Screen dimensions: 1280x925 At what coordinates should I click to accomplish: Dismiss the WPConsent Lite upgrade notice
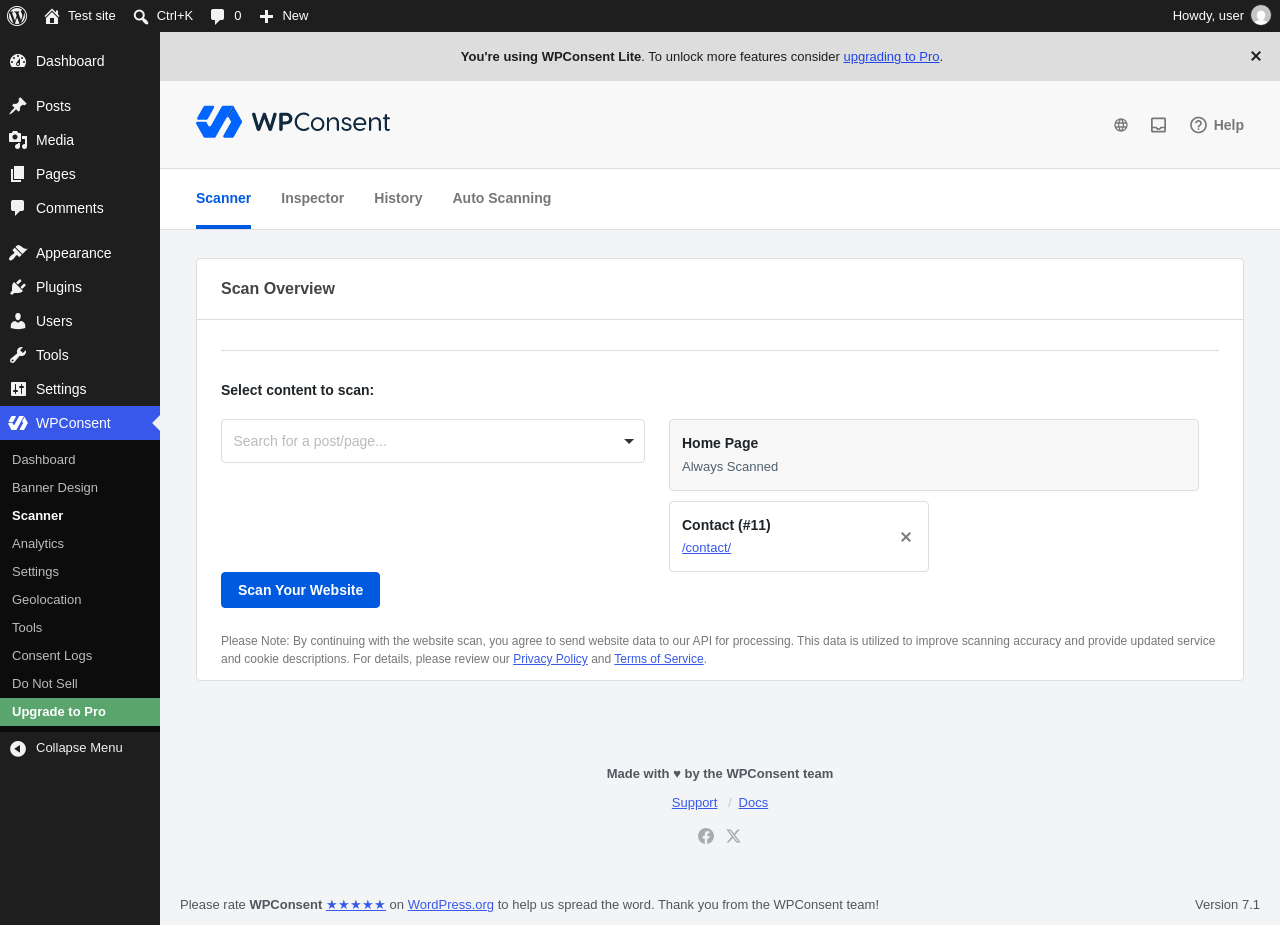pyautogui.click(x=1255, y=56)
